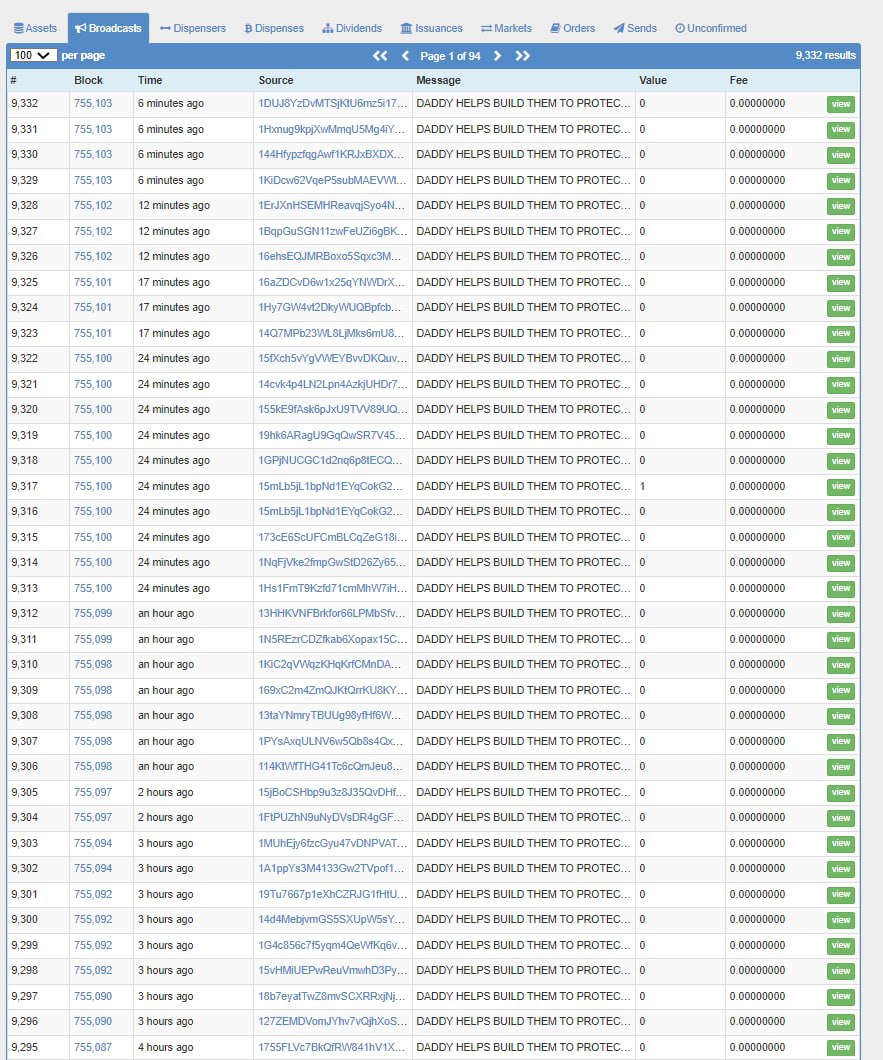This screenshot has height=1060, width=883.
Task: Switch to the Markets tab
Action: (506, 28)
